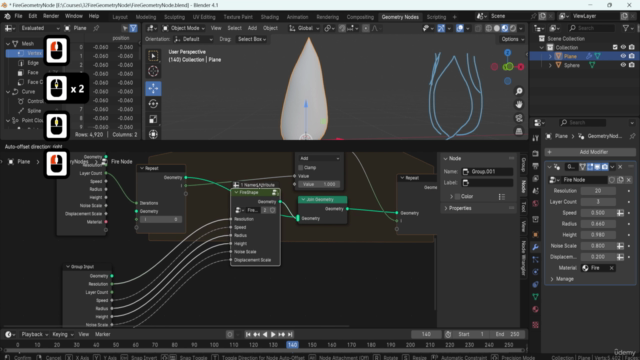This screenshot has height=360, width=640.
Task: Open the viewport Add menu
Action: click(252, 28)
